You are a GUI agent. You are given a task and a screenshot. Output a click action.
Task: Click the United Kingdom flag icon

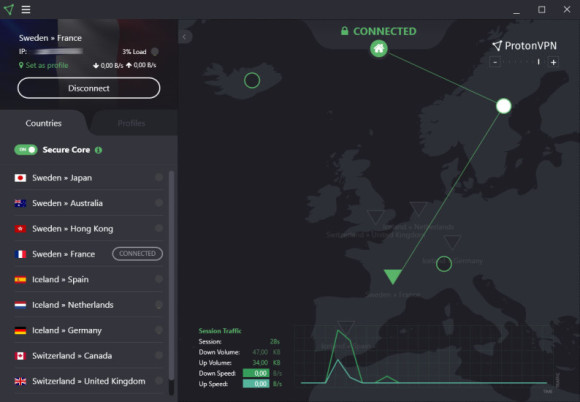tap(20, 381)
